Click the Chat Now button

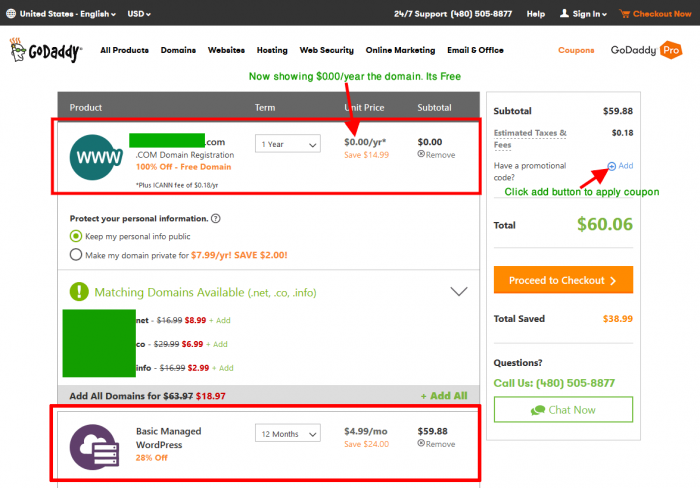pyautogui.click(x=563, y=409)
